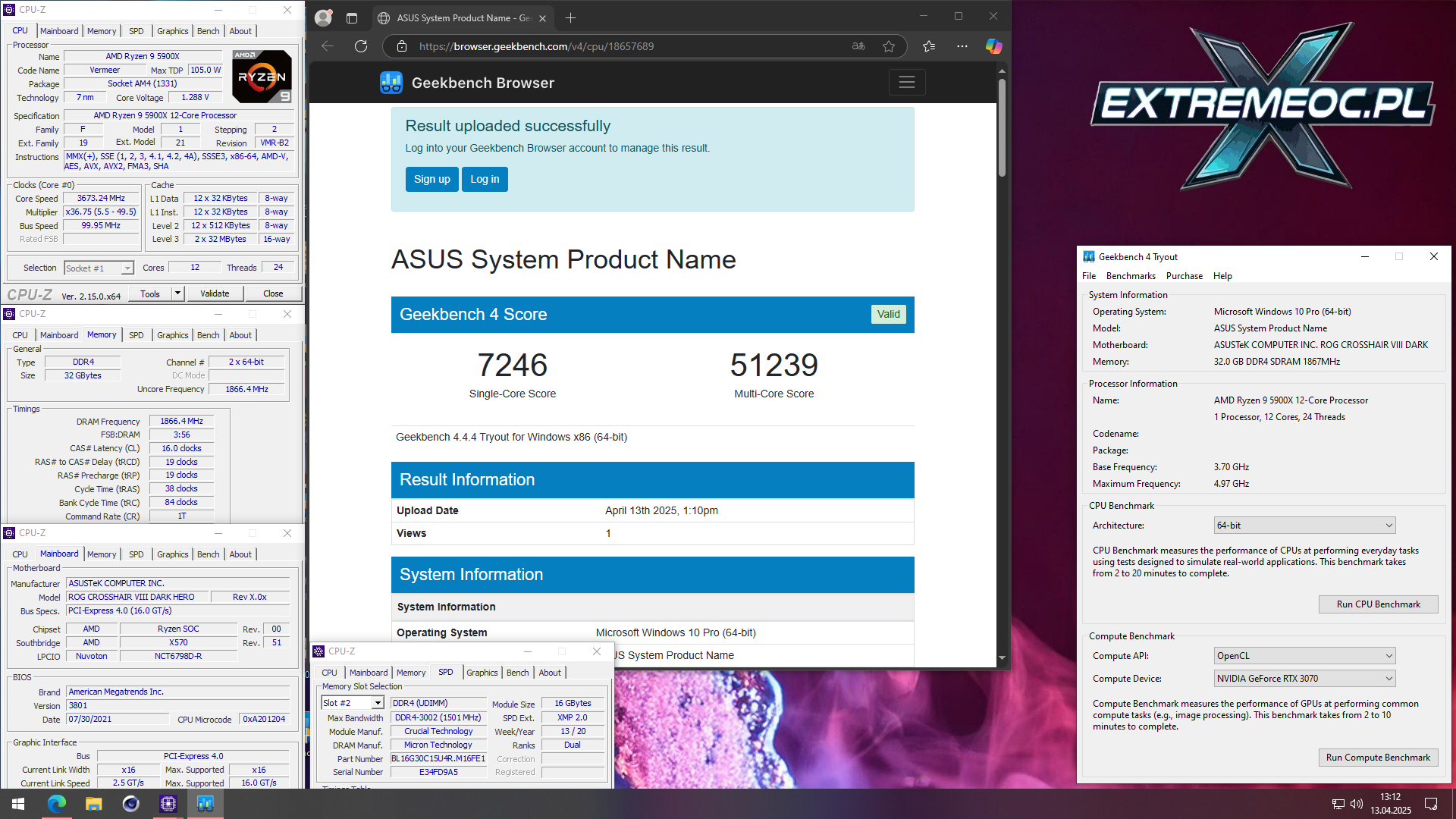
Task: Open About tab in the SPD CPU-Z window
Action: pyautogui.click(x=550, y=673)
